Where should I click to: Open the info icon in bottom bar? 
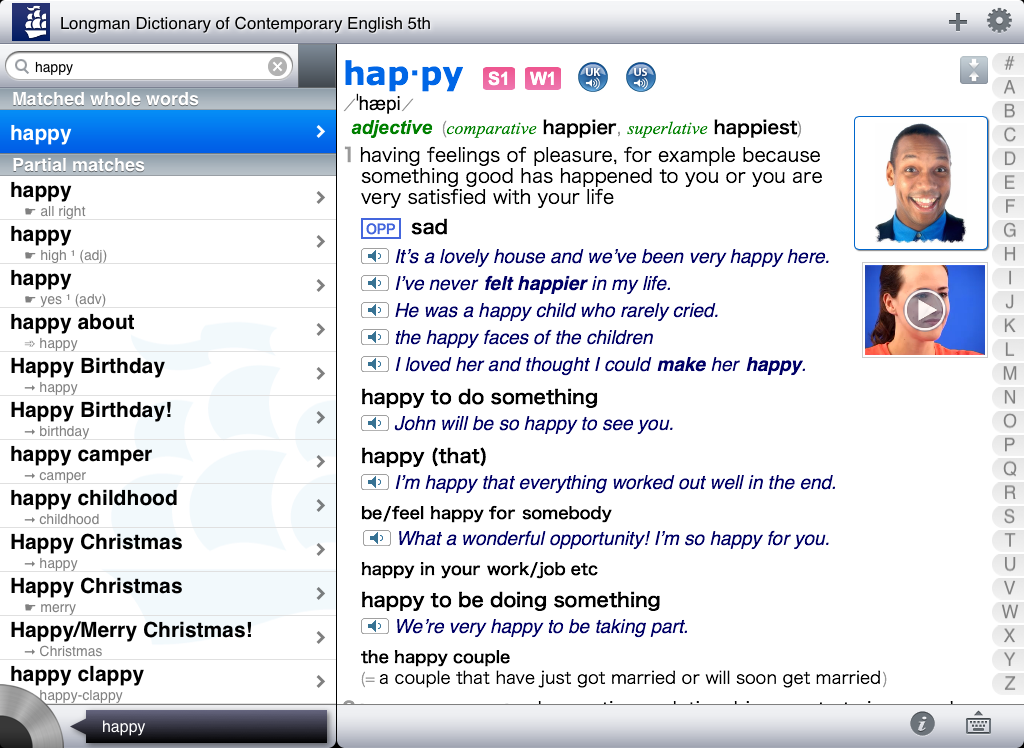click(x=922, y=723)
